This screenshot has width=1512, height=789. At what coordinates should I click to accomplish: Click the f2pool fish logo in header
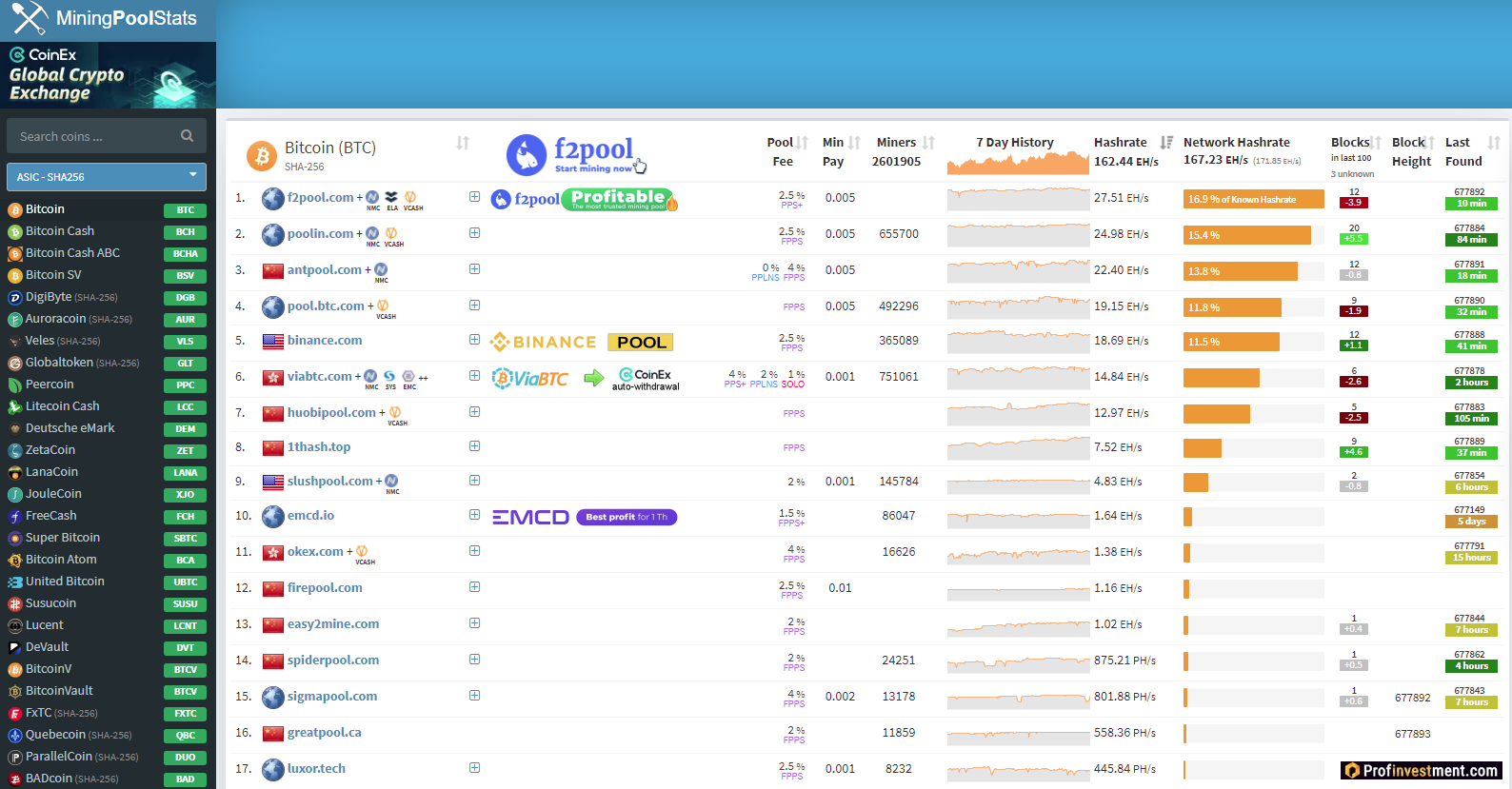coord(526,155)
